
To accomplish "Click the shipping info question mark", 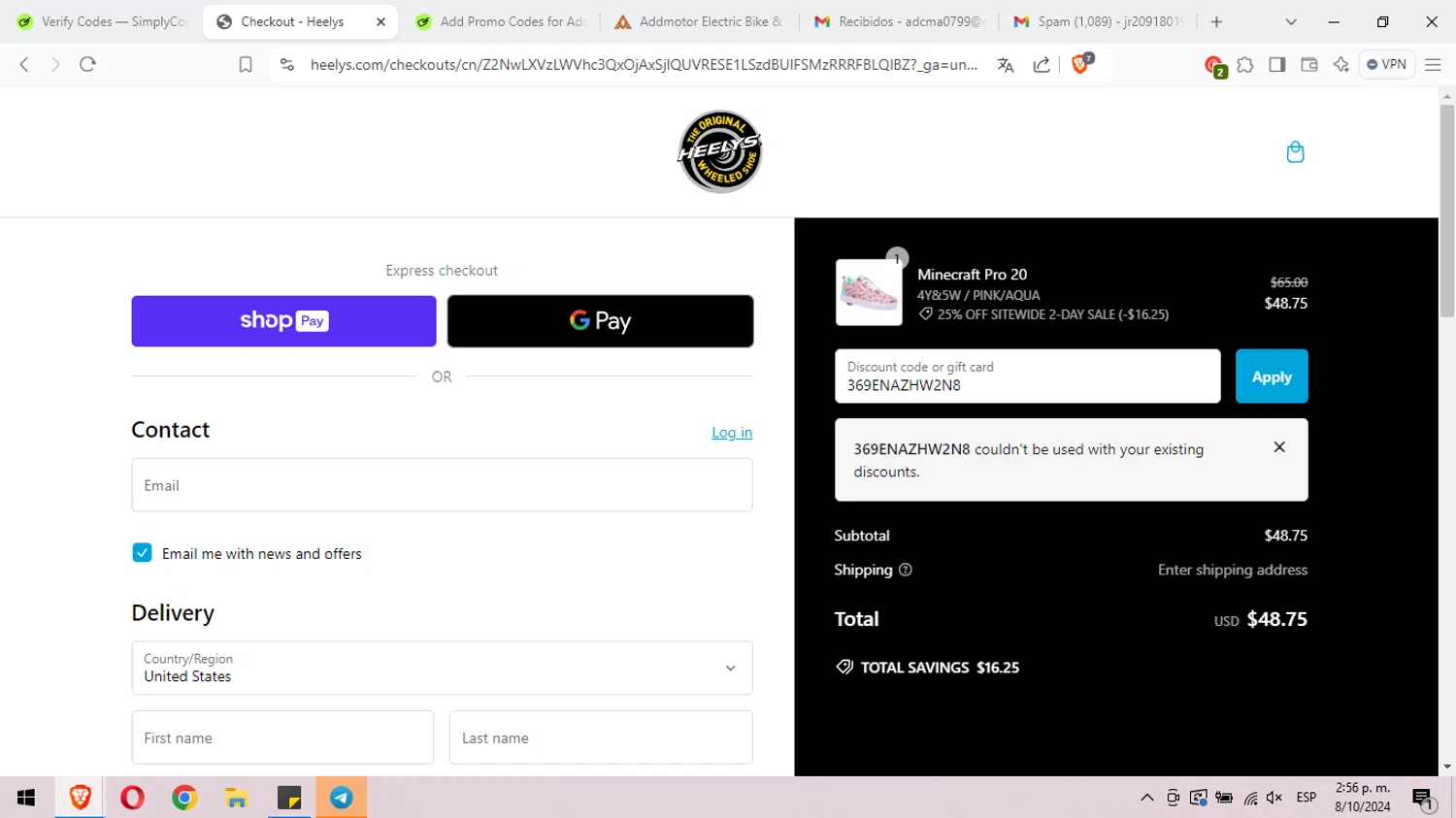I will (x=906, y=570).
